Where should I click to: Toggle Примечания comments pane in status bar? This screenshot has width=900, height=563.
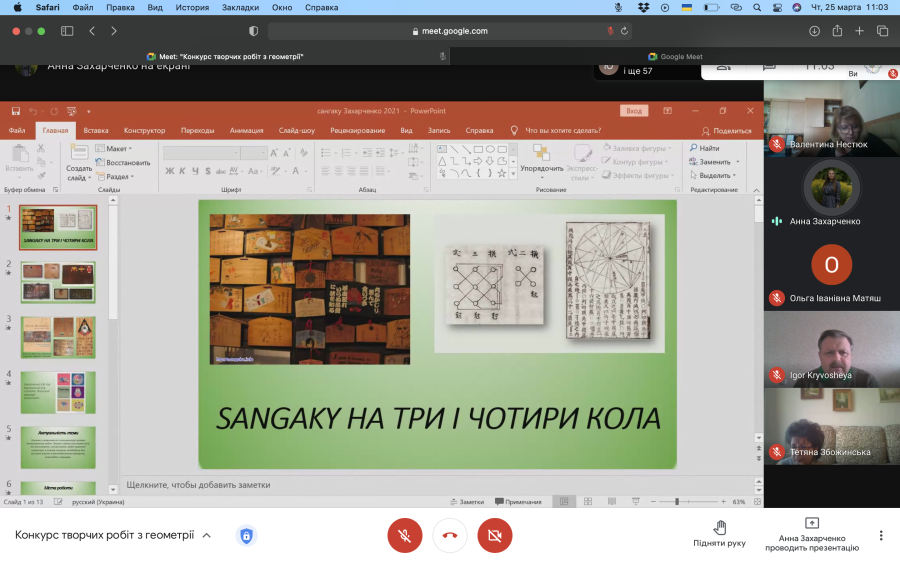pos(518,502)
